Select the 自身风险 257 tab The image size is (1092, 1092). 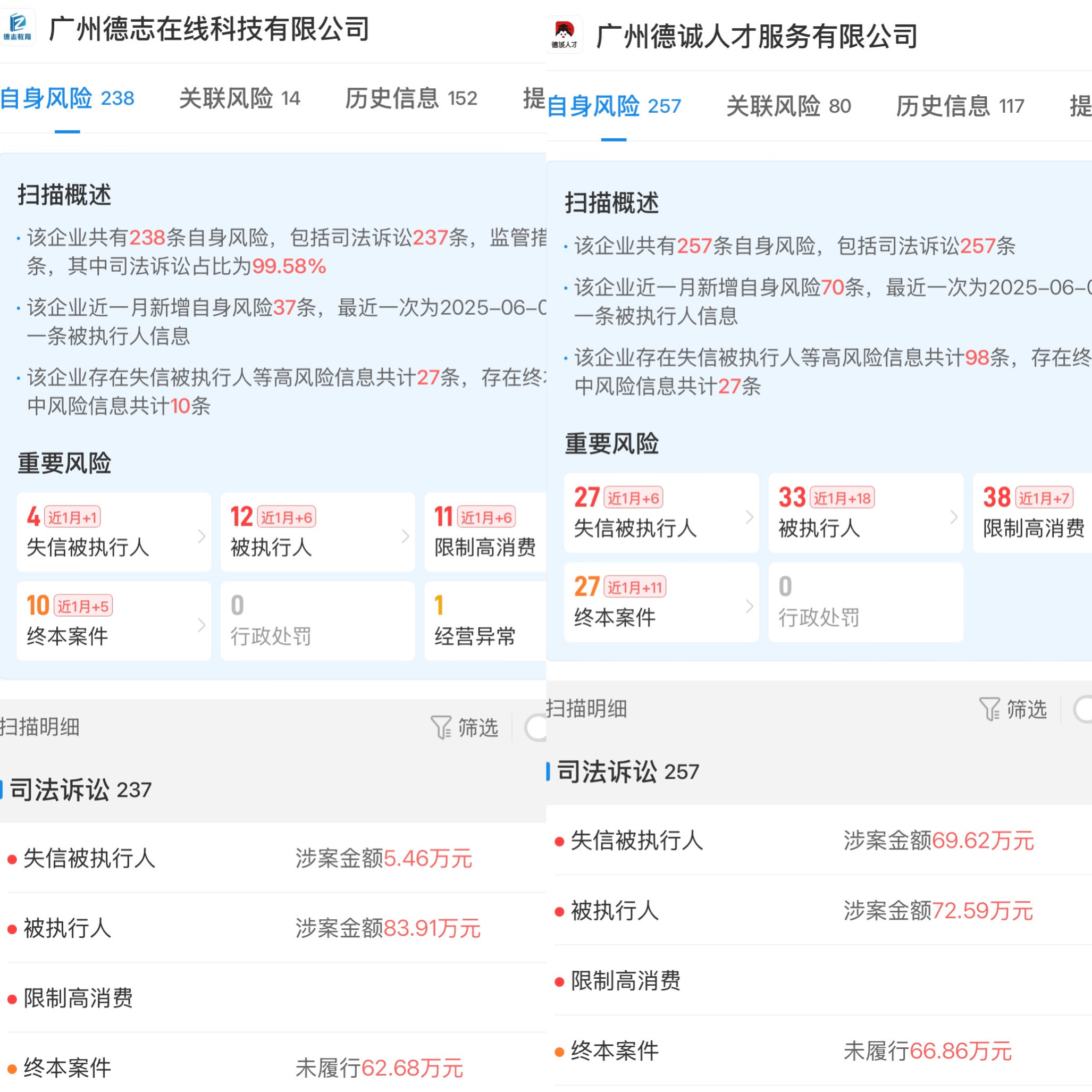614,106
